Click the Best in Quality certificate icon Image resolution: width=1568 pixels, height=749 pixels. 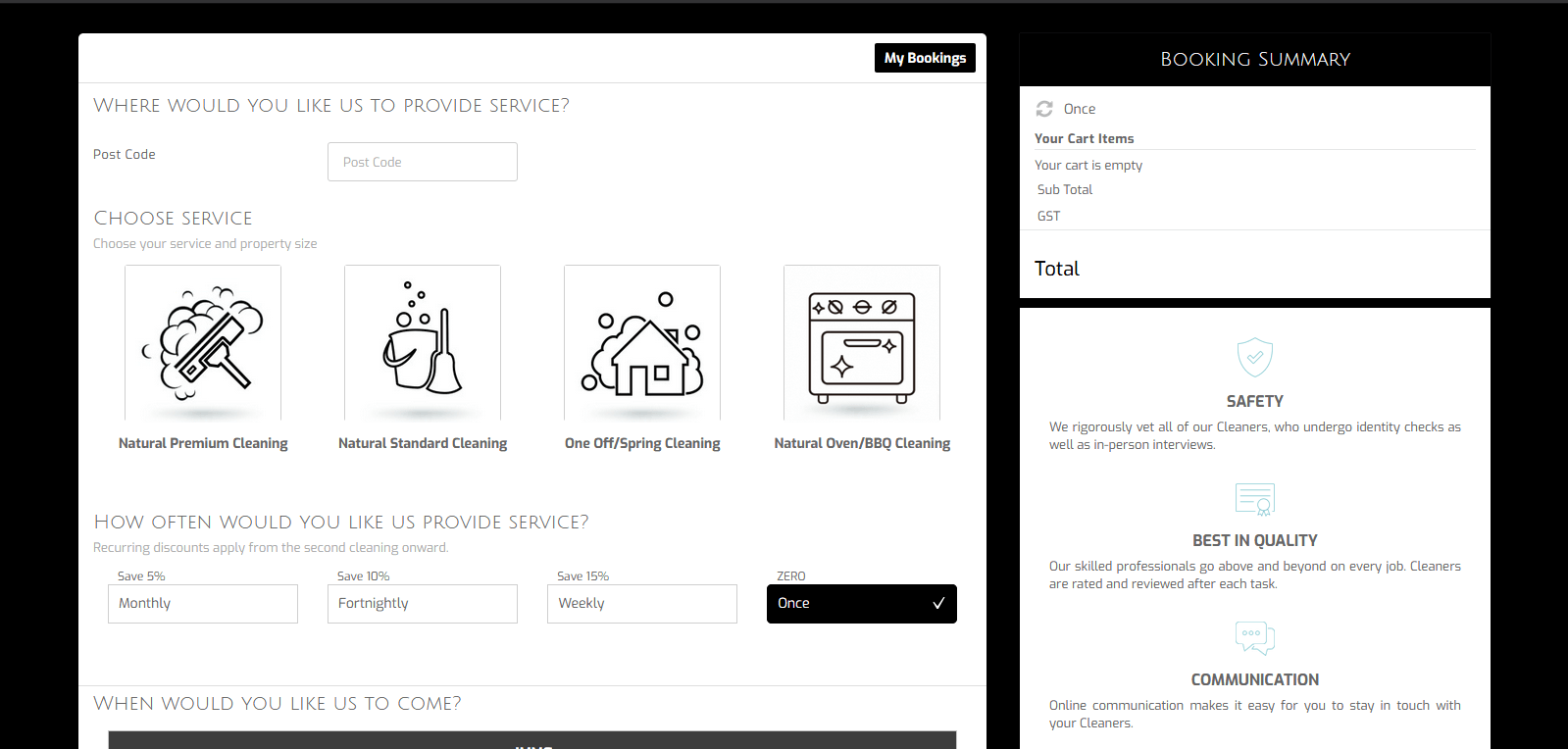(1255, 499)
